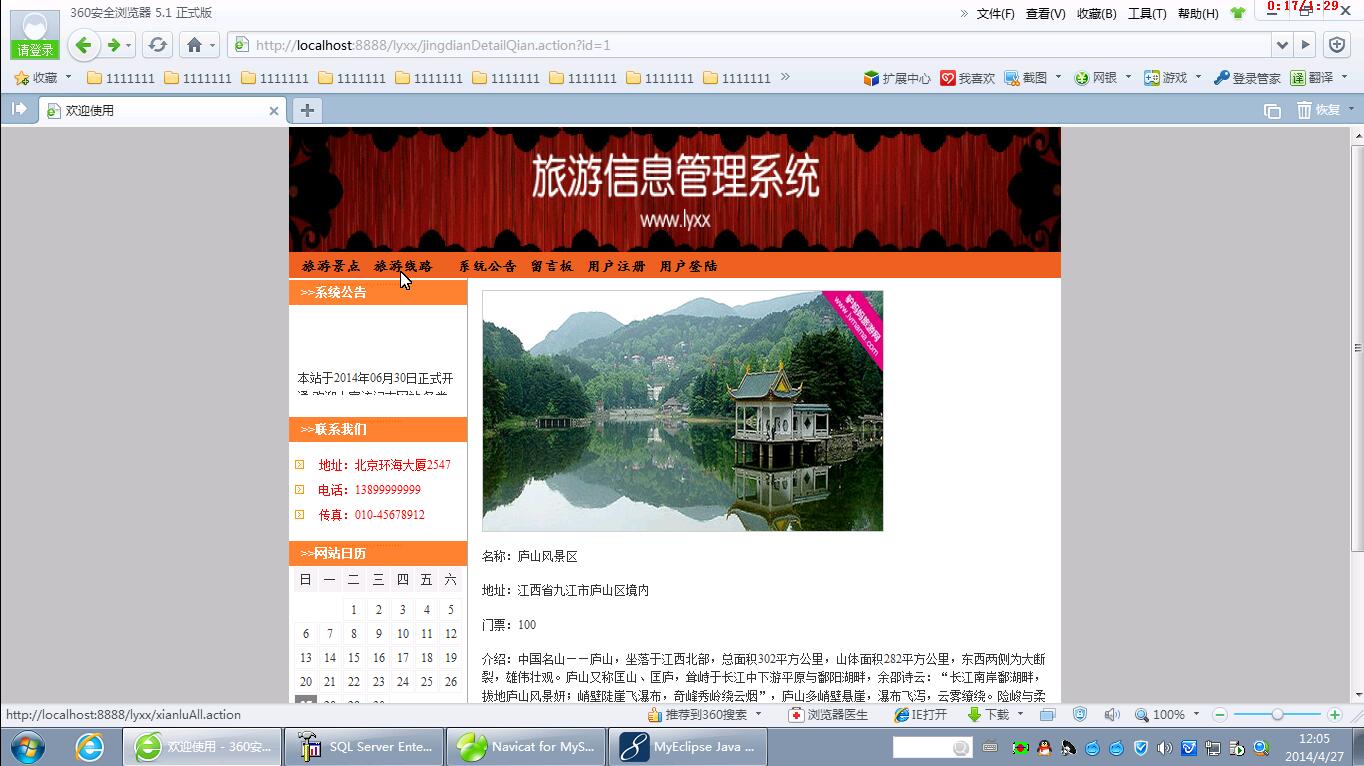This screenshot has width=1364, height=766.
Task: Click the status bar shield icon
Action: [1080, 715]
